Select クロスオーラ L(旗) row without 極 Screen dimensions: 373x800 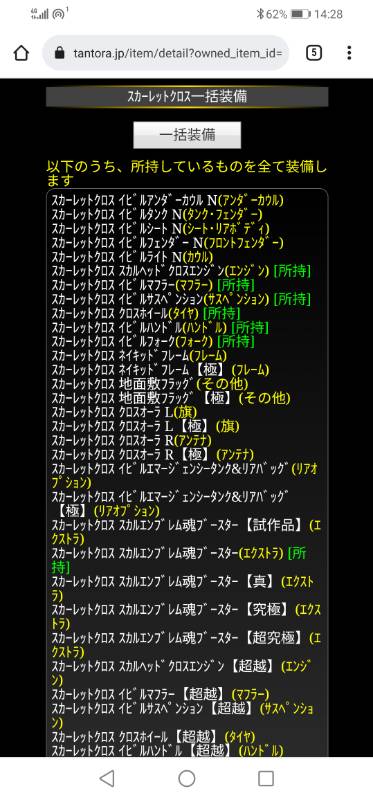pos(124,411)
